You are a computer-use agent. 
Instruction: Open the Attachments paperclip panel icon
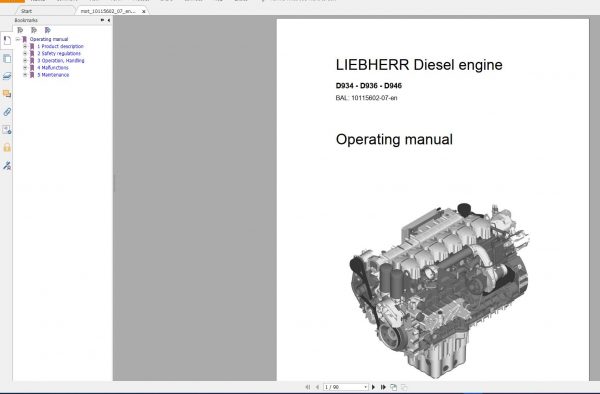(7, 112)
